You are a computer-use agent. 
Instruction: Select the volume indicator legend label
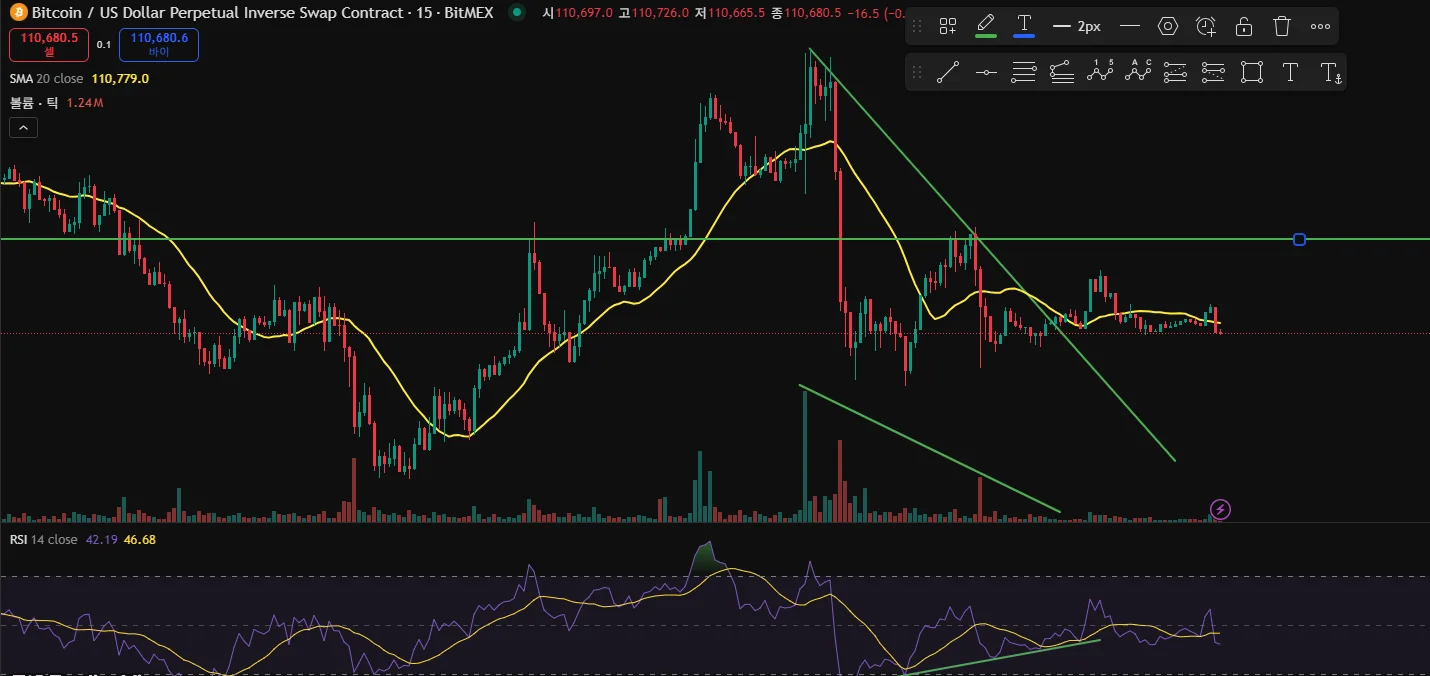(x=34, y=103)
